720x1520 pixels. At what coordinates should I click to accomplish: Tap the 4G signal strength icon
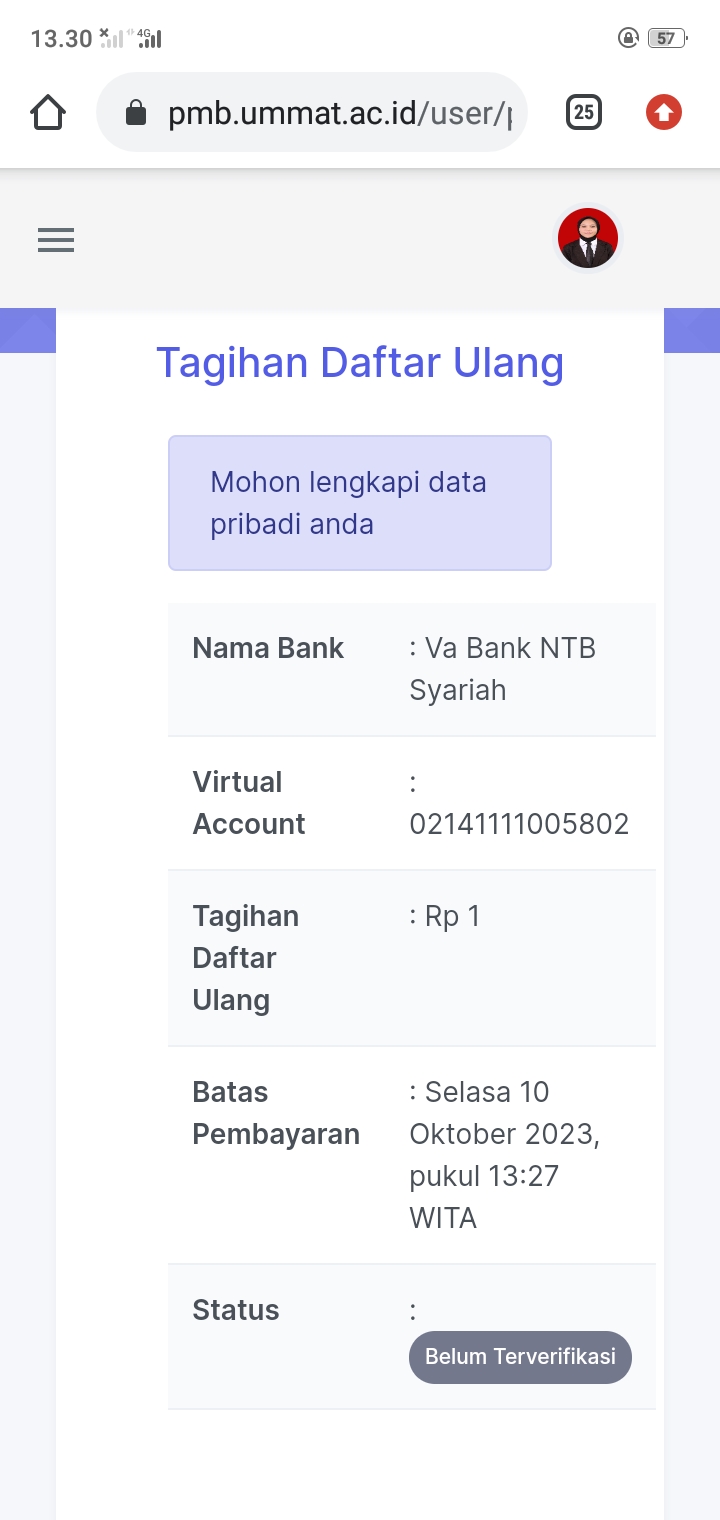click(x=149, y=39)
